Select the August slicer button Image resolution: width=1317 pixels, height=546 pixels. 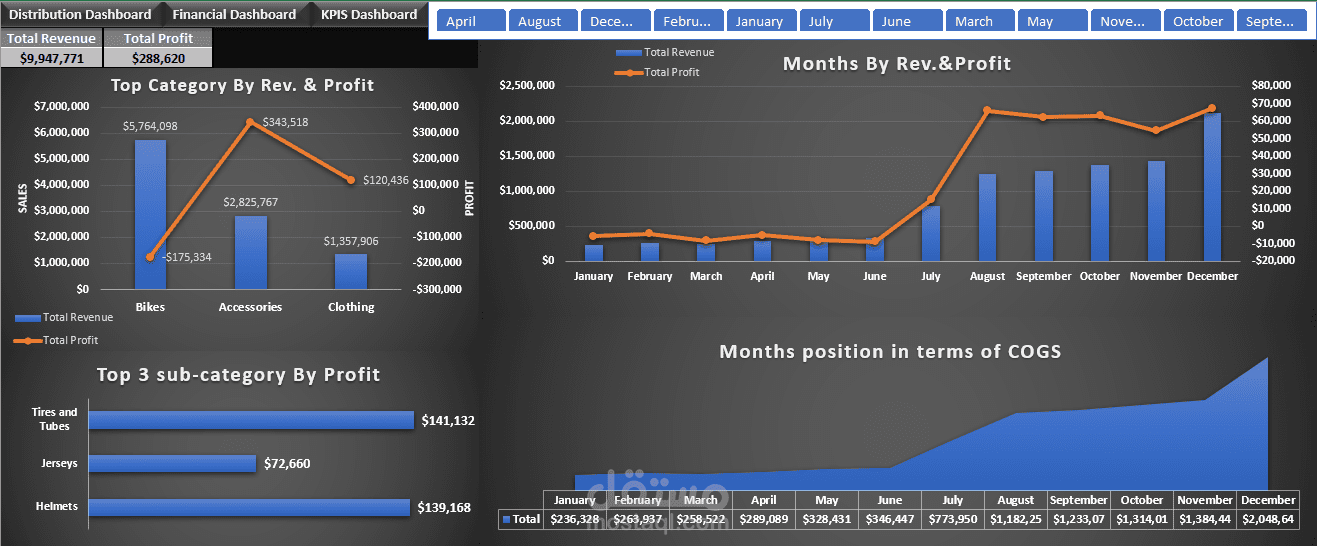(543, 21)
